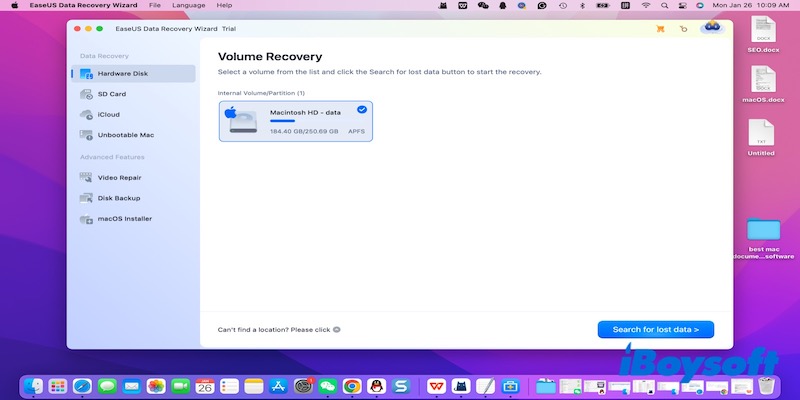Open the Video Repair feature
The height and width of the screenshot is (400, 800).
pyautogui.click(x=118, y=177)
